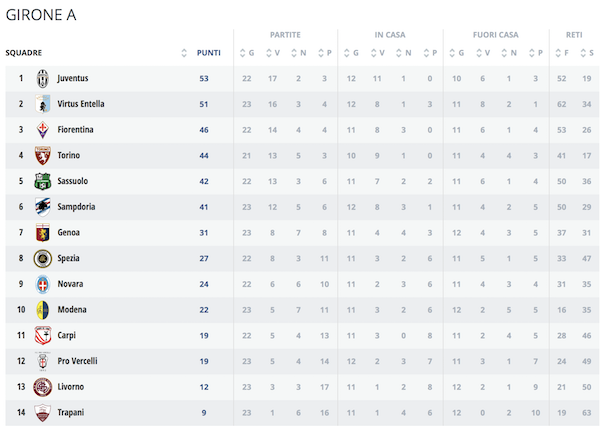Screen dimensions: 600x431
Task: Sort by RETI F goals scored
Action: tap(562, 53)
